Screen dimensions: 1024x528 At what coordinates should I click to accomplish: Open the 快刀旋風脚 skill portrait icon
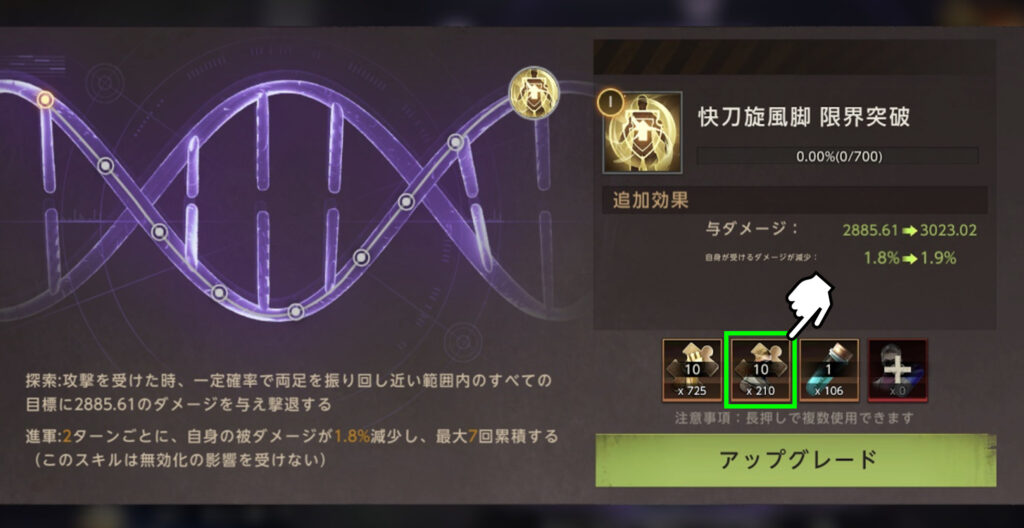(642, 133)
